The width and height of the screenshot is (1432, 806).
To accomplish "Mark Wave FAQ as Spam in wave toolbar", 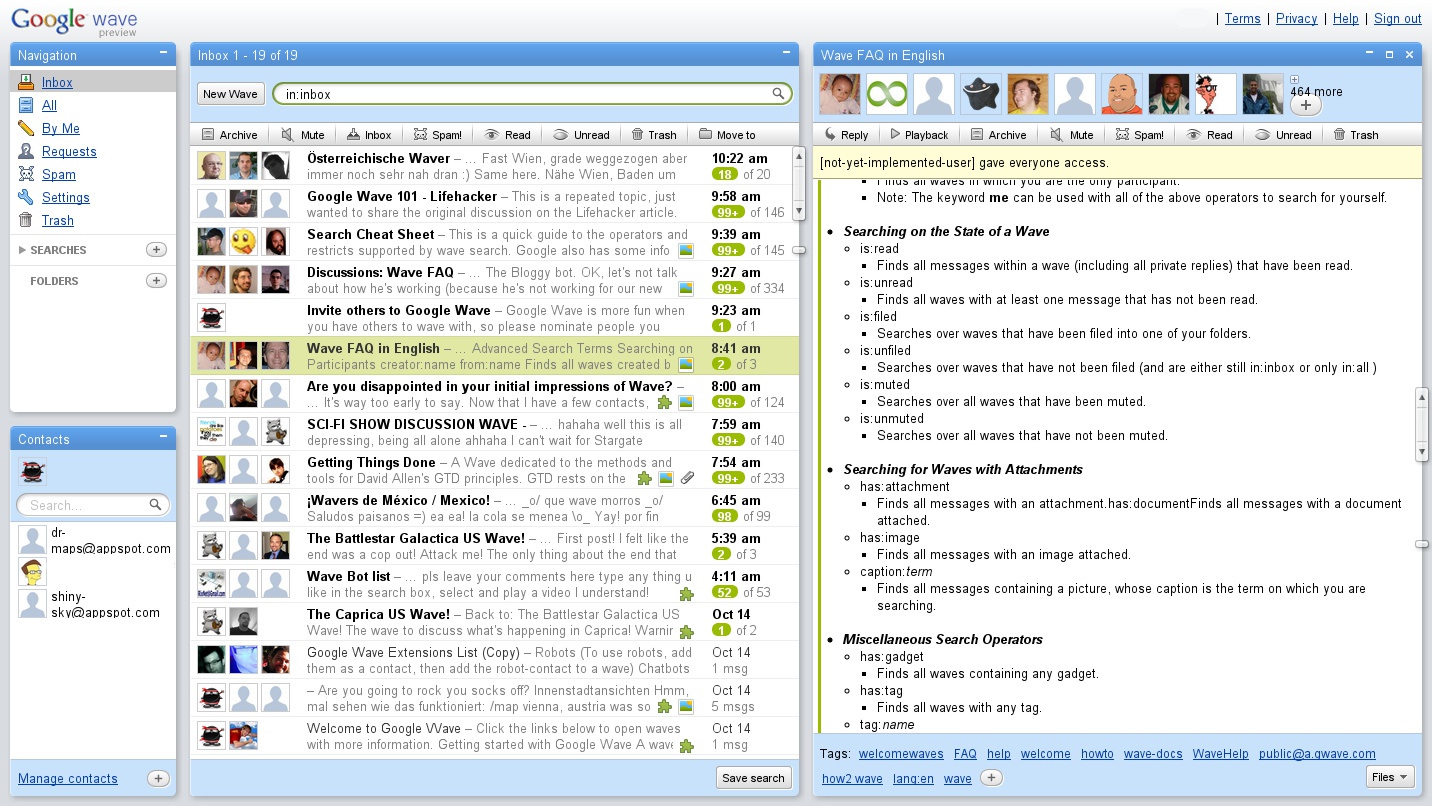I will pyautogui.click(x=1139, y=135).
